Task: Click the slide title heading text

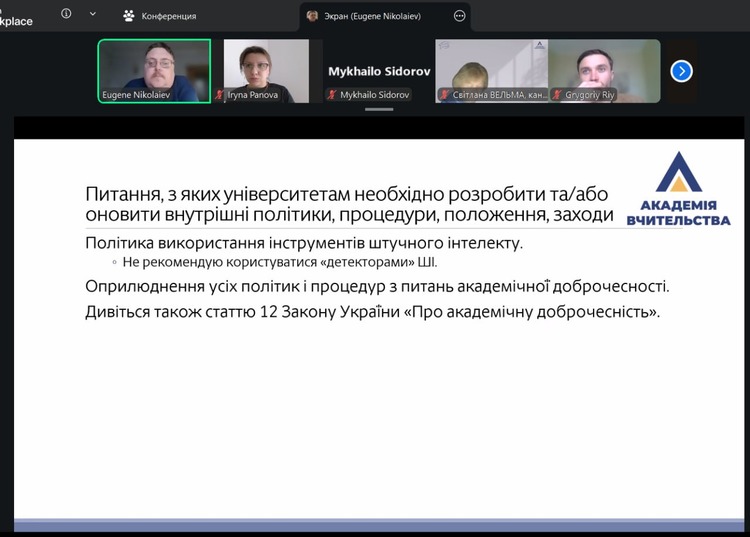Action: [x=346, y=203]
